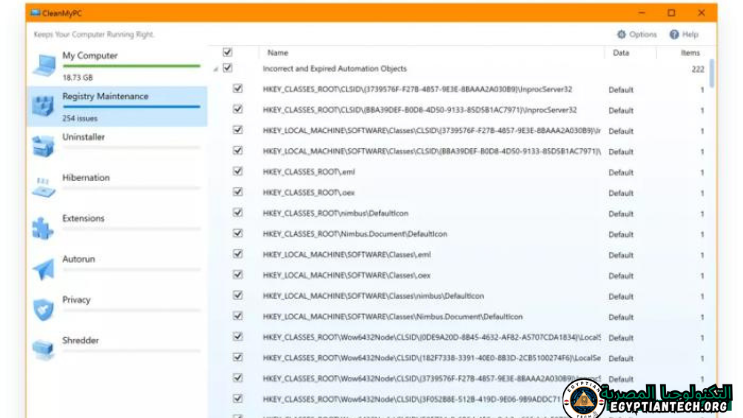Click the Uninstaller box icon
Screen dimensions: 743x418
[x=43, y=146]
